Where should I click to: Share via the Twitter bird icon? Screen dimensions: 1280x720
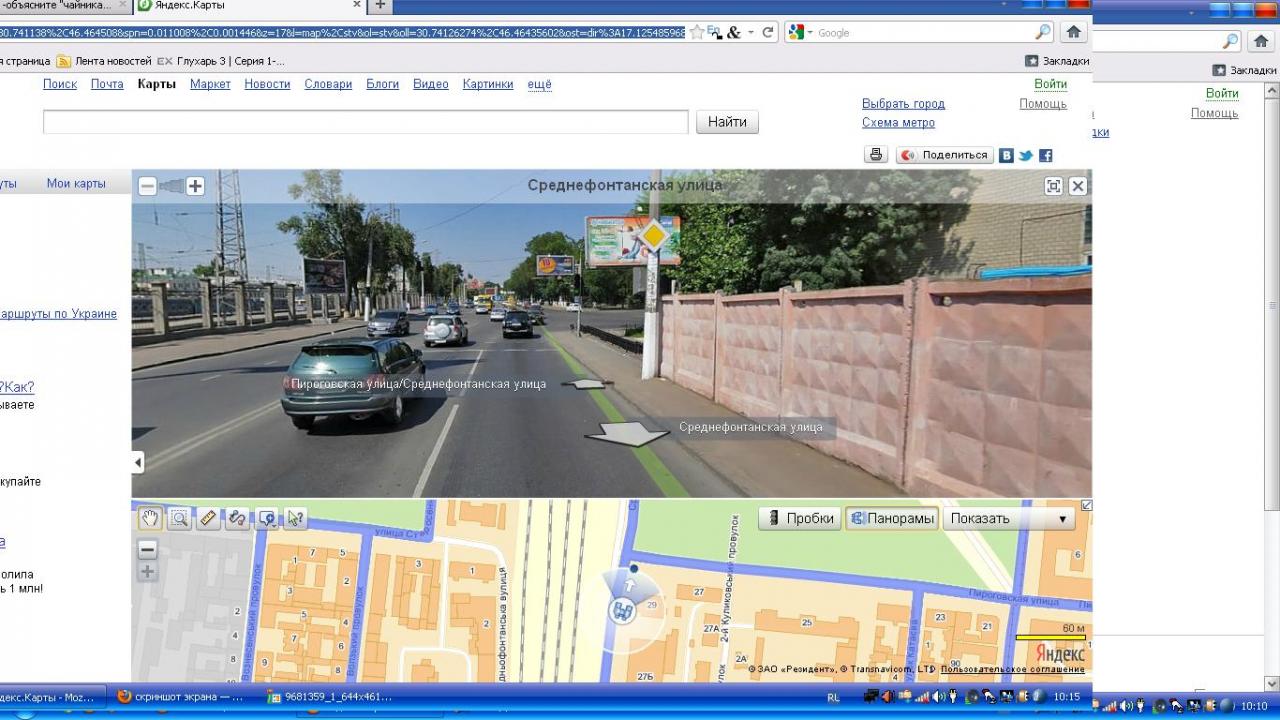pos(1026,156)
